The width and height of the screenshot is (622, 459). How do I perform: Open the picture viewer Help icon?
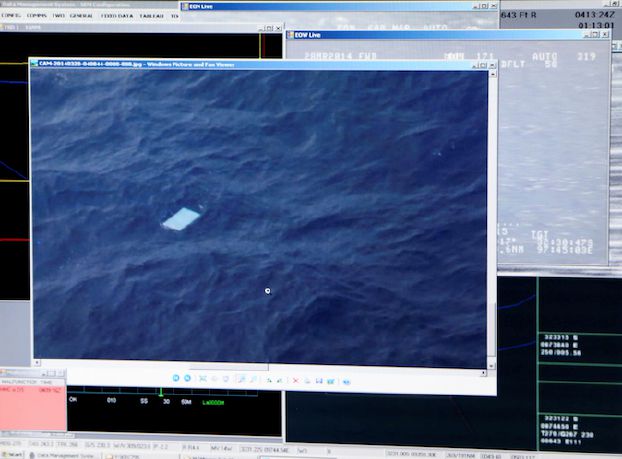pyautogui.click(x=346, y=380)
